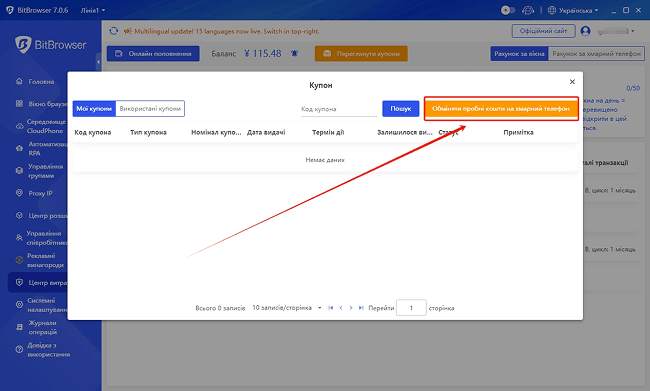Viewport: 650px width, 391px height.
Task: Go to previous coupon page
Action: pyautogui.click(x=341, y=308)
